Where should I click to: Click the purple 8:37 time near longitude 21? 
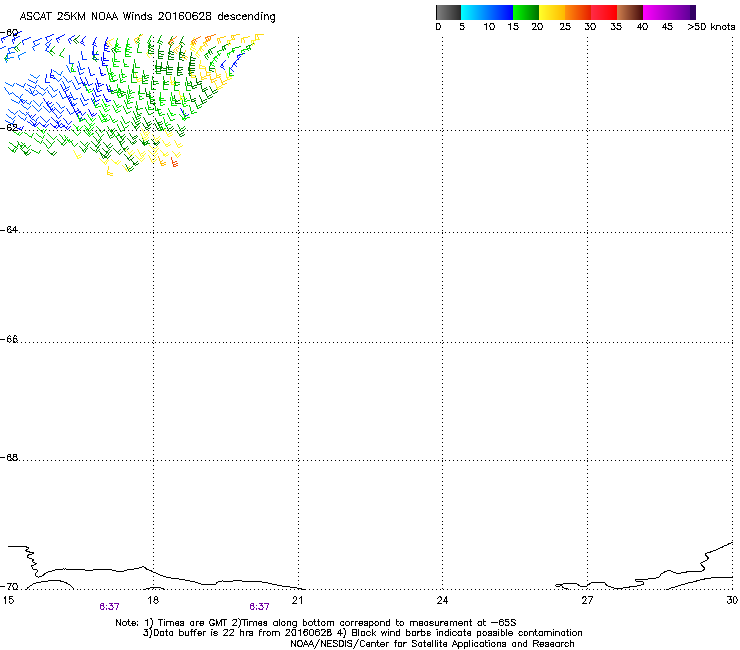[259, 607]
